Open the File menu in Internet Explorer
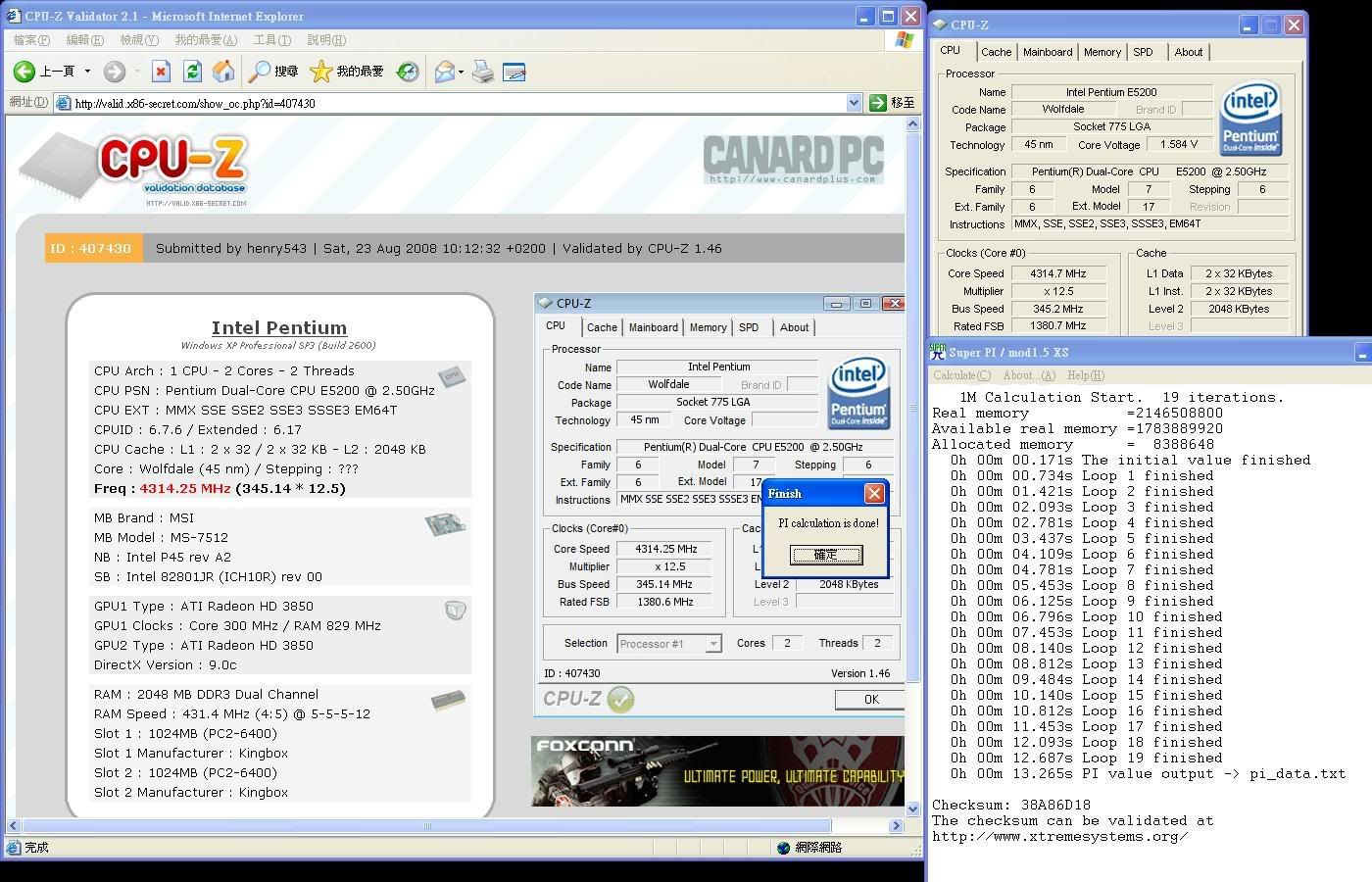The width and height of the screenshot is (1372, 882). 31,40
